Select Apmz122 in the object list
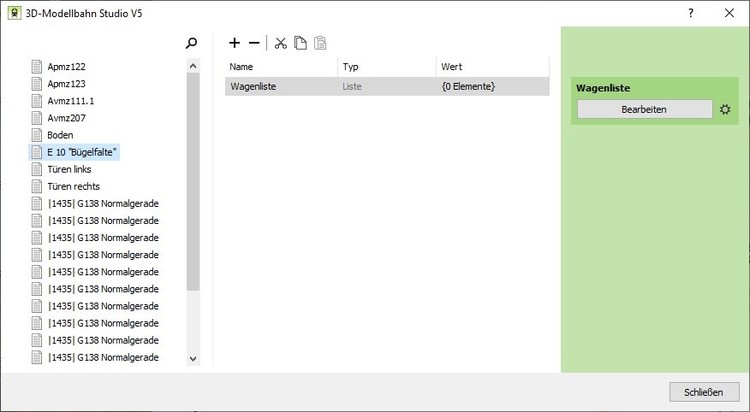Image resolution: width=750 pixels, height=412 pixels. tap(66, 67)
